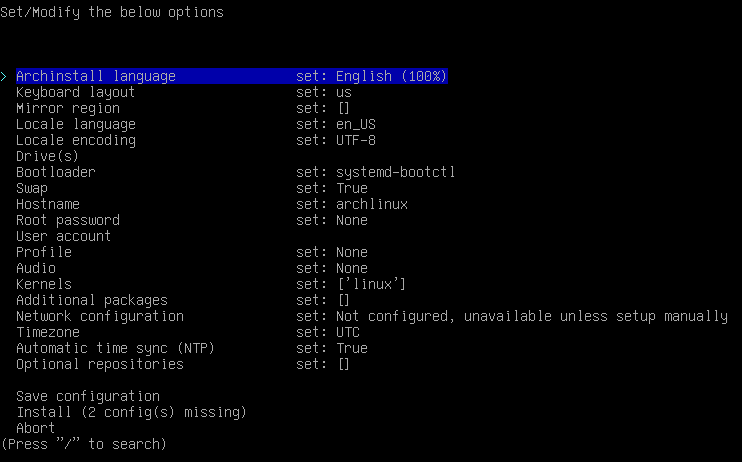Screen dimensions: 742x462
Task: Open the Keyboard layout setting
Action: point(76,92)
